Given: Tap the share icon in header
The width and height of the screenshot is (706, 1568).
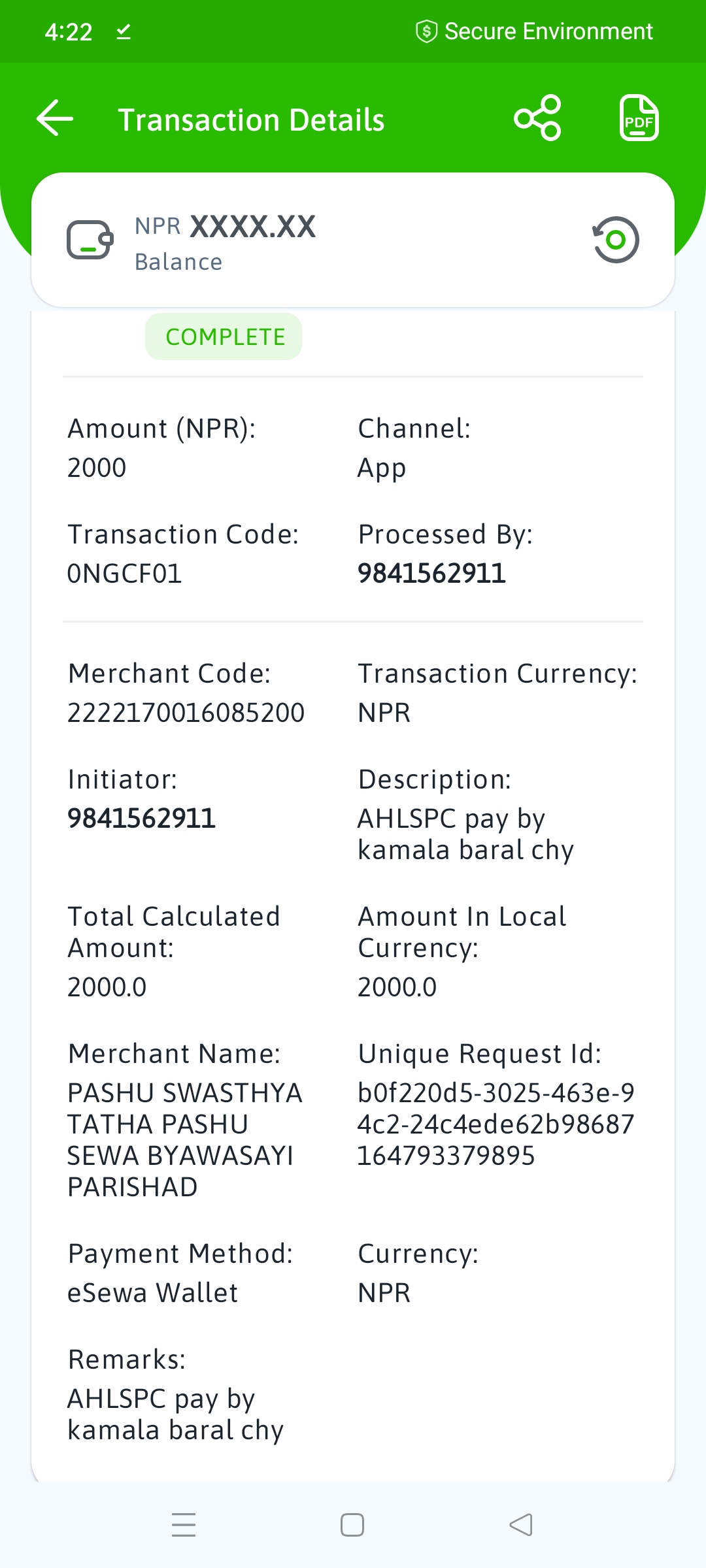Looking at the screenshot, I should [537, 118].
